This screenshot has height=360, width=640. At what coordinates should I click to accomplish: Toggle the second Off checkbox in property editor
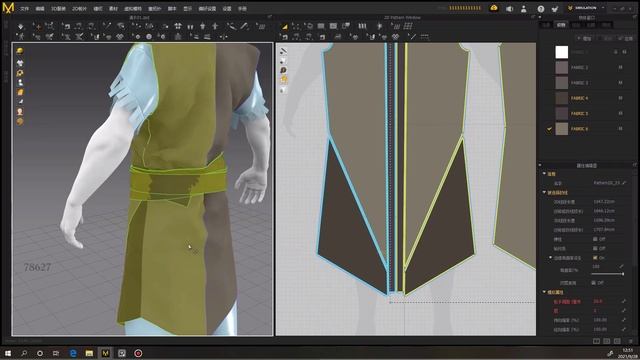595,249
